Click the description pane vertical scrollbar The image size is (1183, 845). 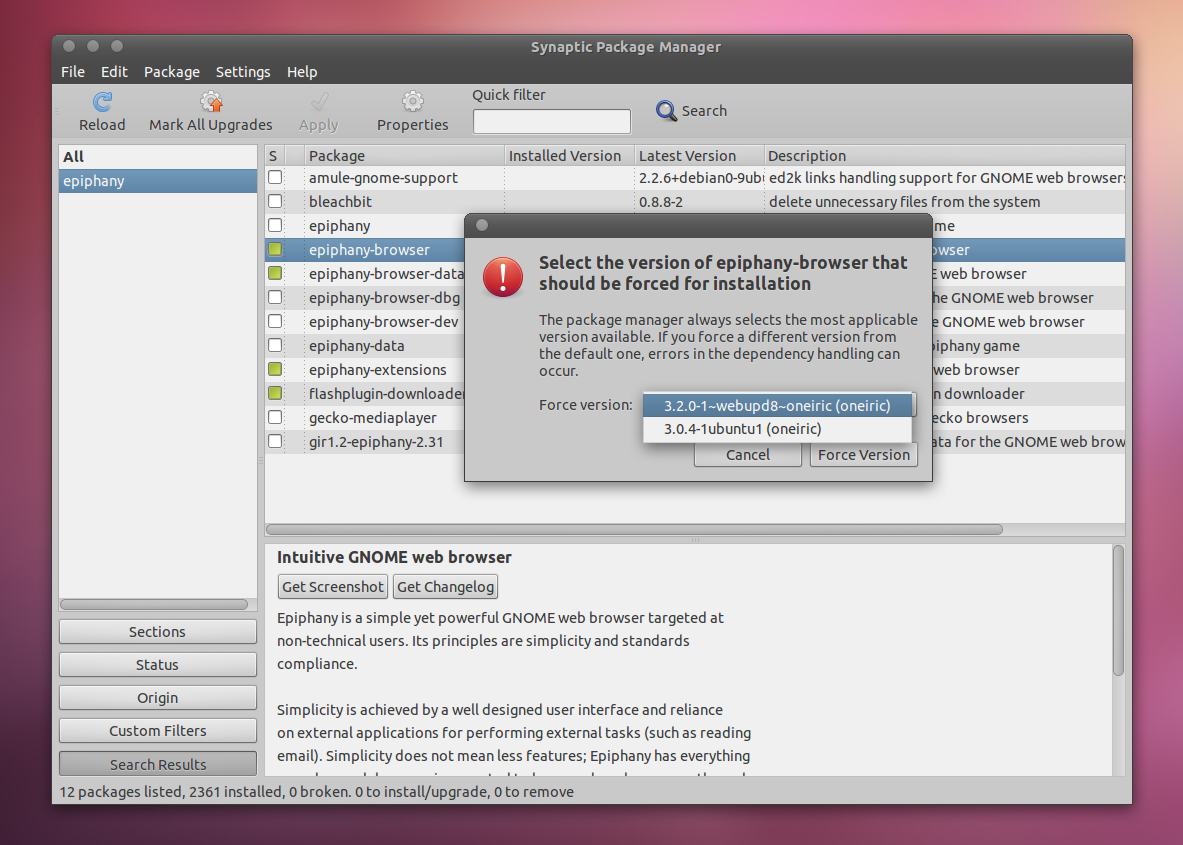point(1118,611)
